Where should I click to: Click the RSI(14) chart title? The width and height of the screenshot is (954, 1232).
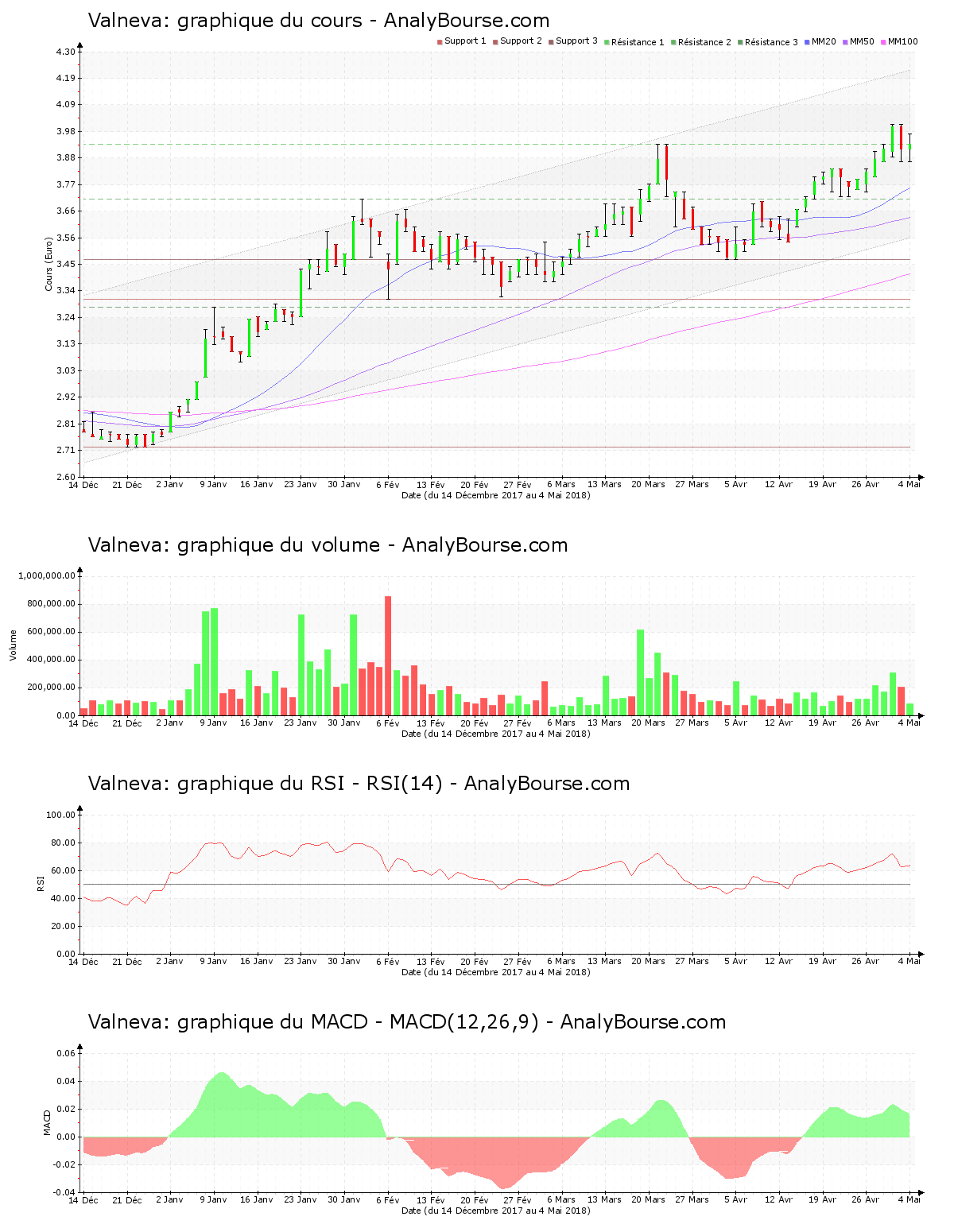point(359,784)
